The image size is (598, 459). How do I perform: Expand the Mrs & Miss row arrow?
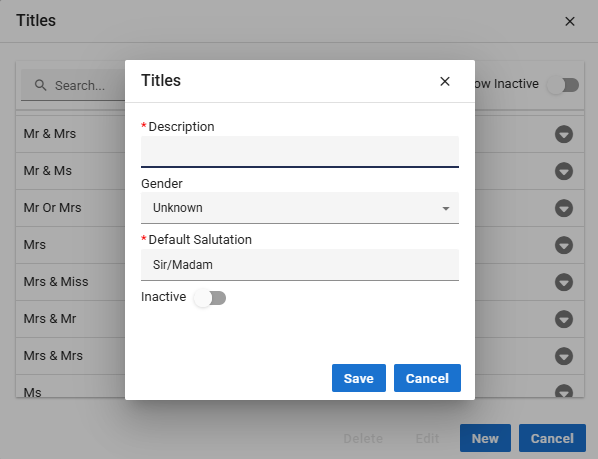pyautogui.click(x=564, y=282)
